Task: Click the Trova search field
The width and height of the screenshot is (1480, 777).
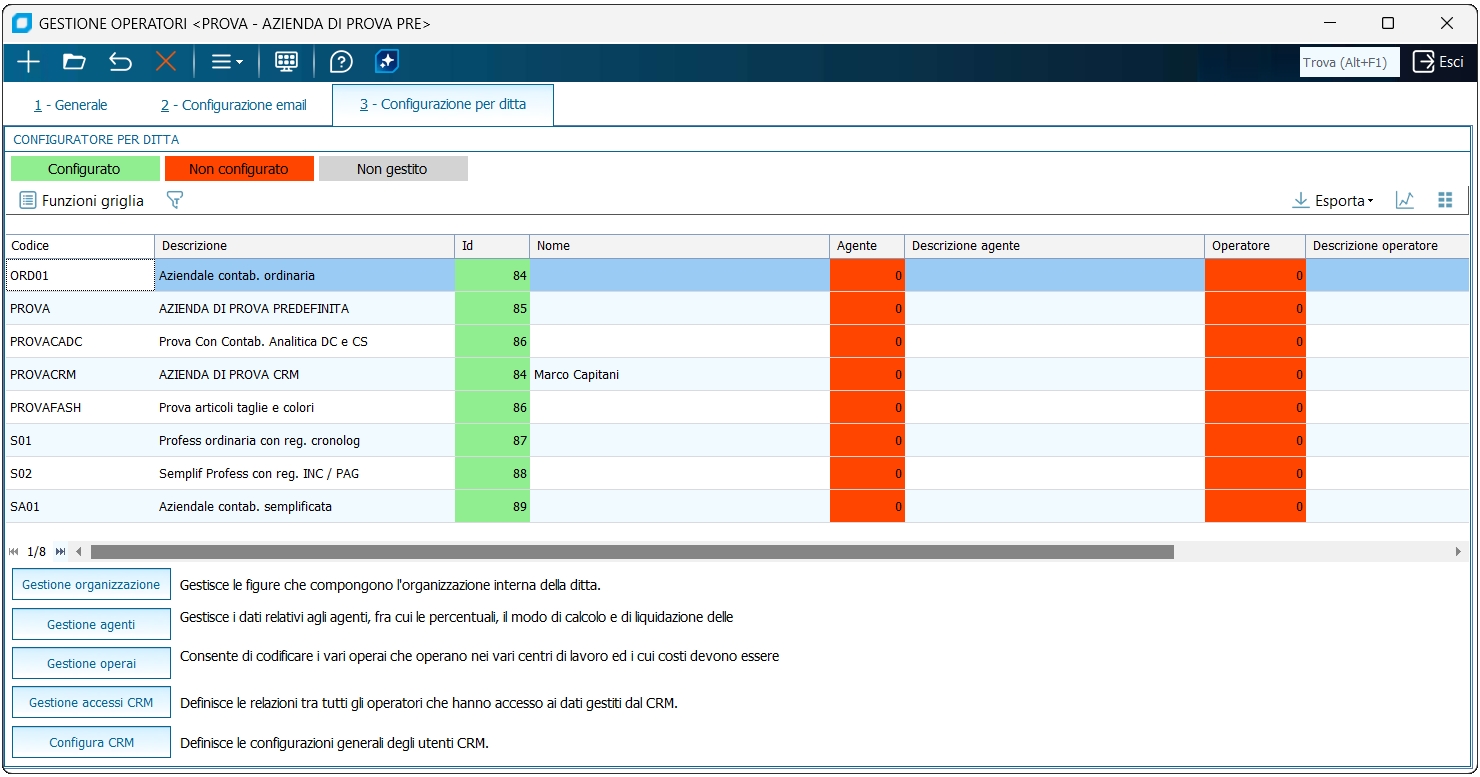Action: [x=1348, y=62]
